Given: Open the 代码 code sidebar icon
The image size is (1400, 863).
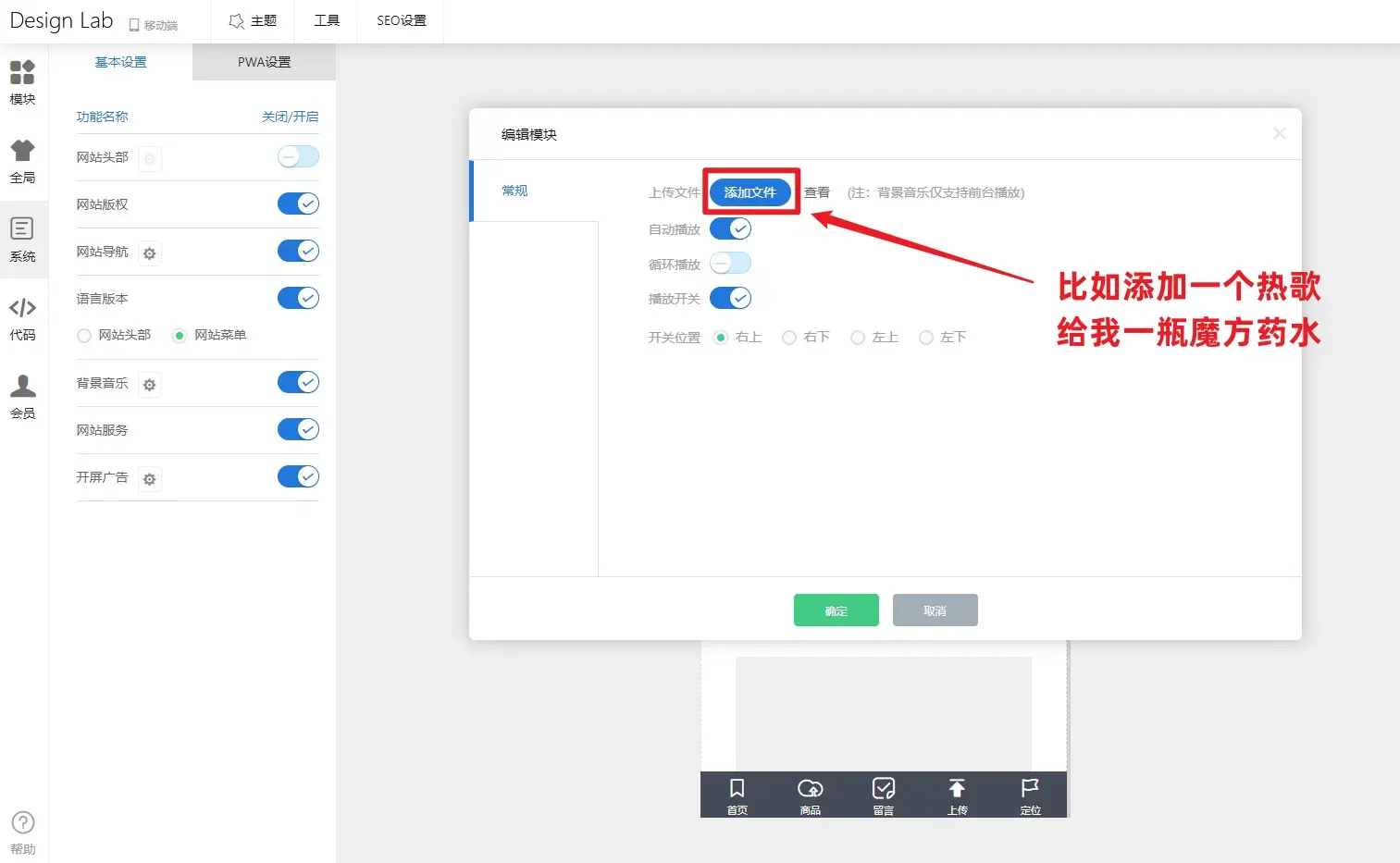Looking at the screenshot, I should 22,308.
